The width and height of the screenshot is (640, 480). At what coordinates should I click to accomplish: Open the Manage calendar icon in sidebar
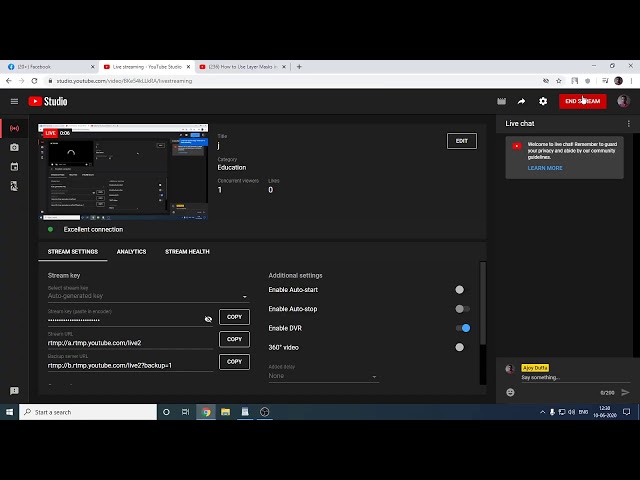14,167
